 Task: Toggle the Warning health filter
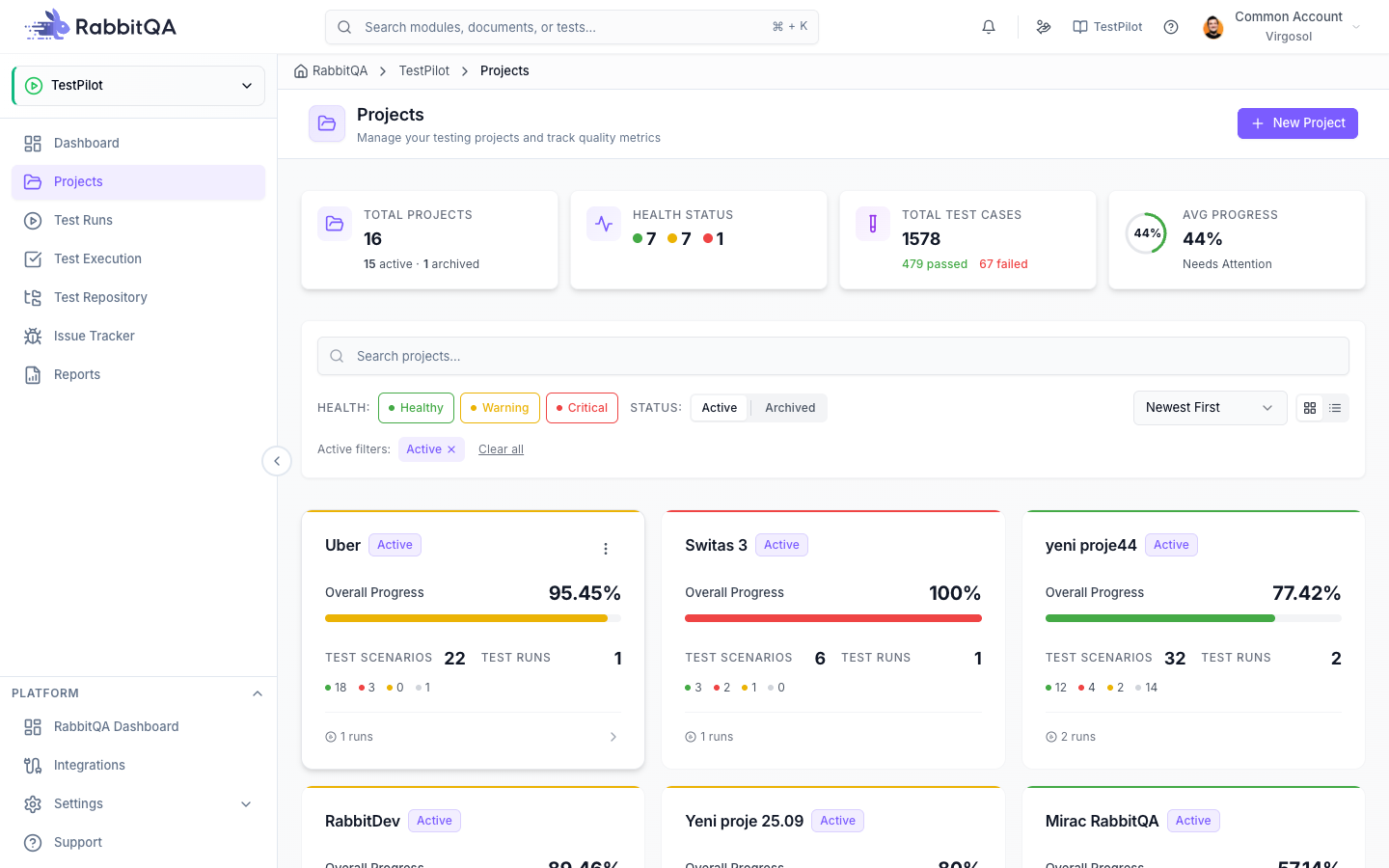[500, 408]
